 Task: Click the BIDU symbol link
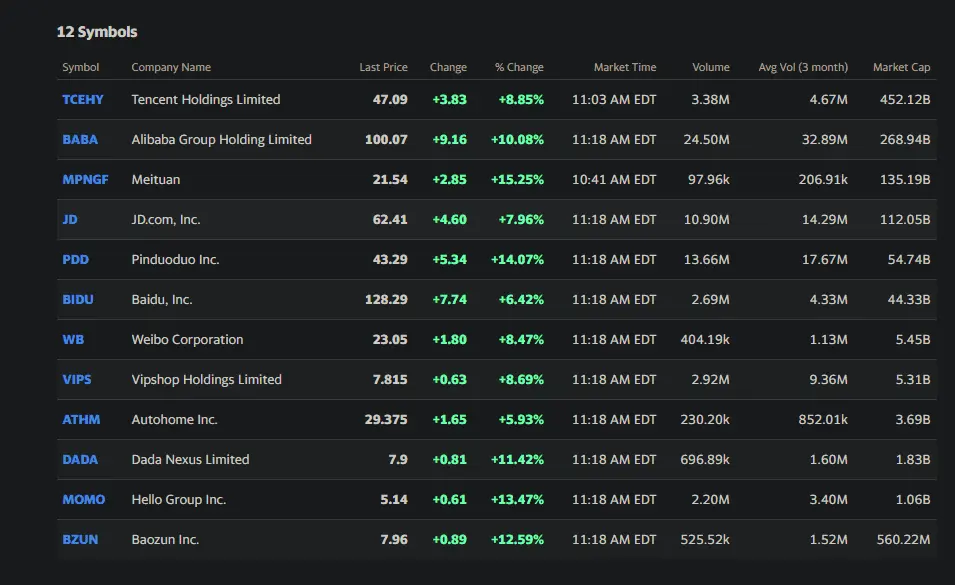coord(78,300)
